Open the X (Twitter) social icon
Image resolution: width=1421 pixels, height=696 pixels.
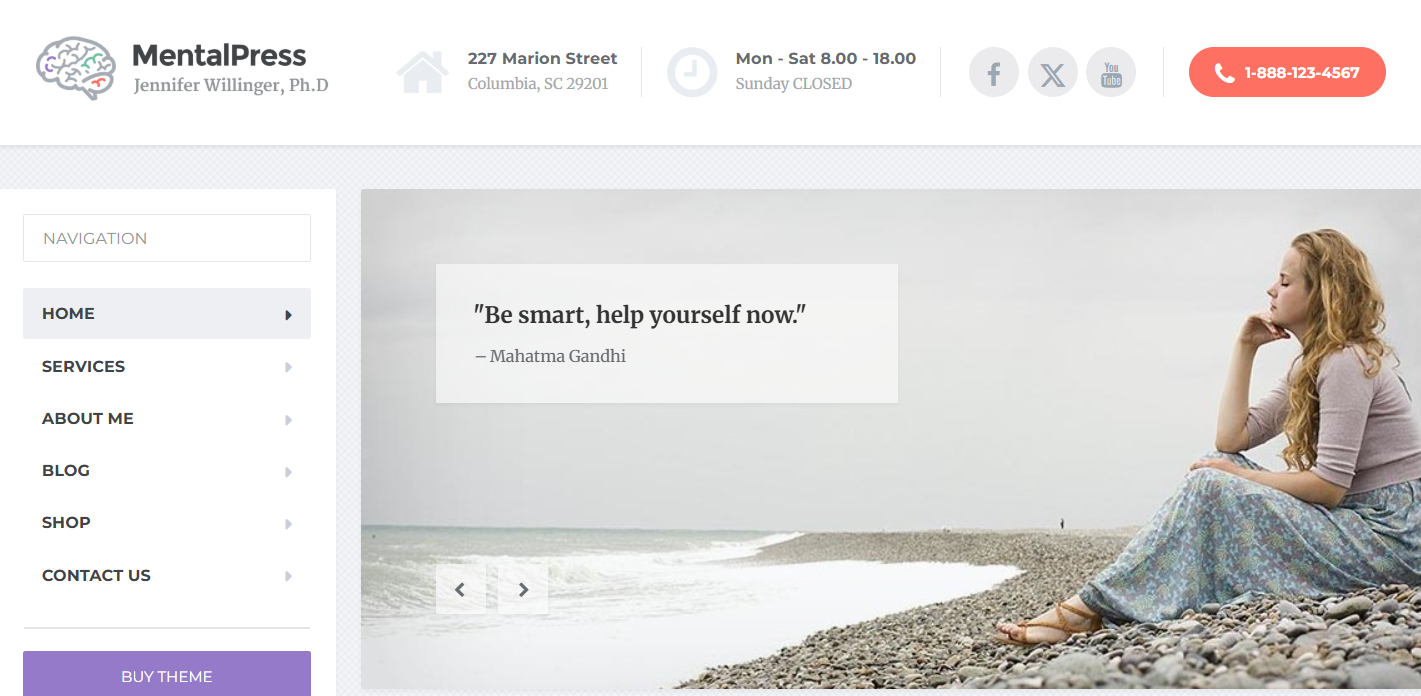tap(1053, 72)
